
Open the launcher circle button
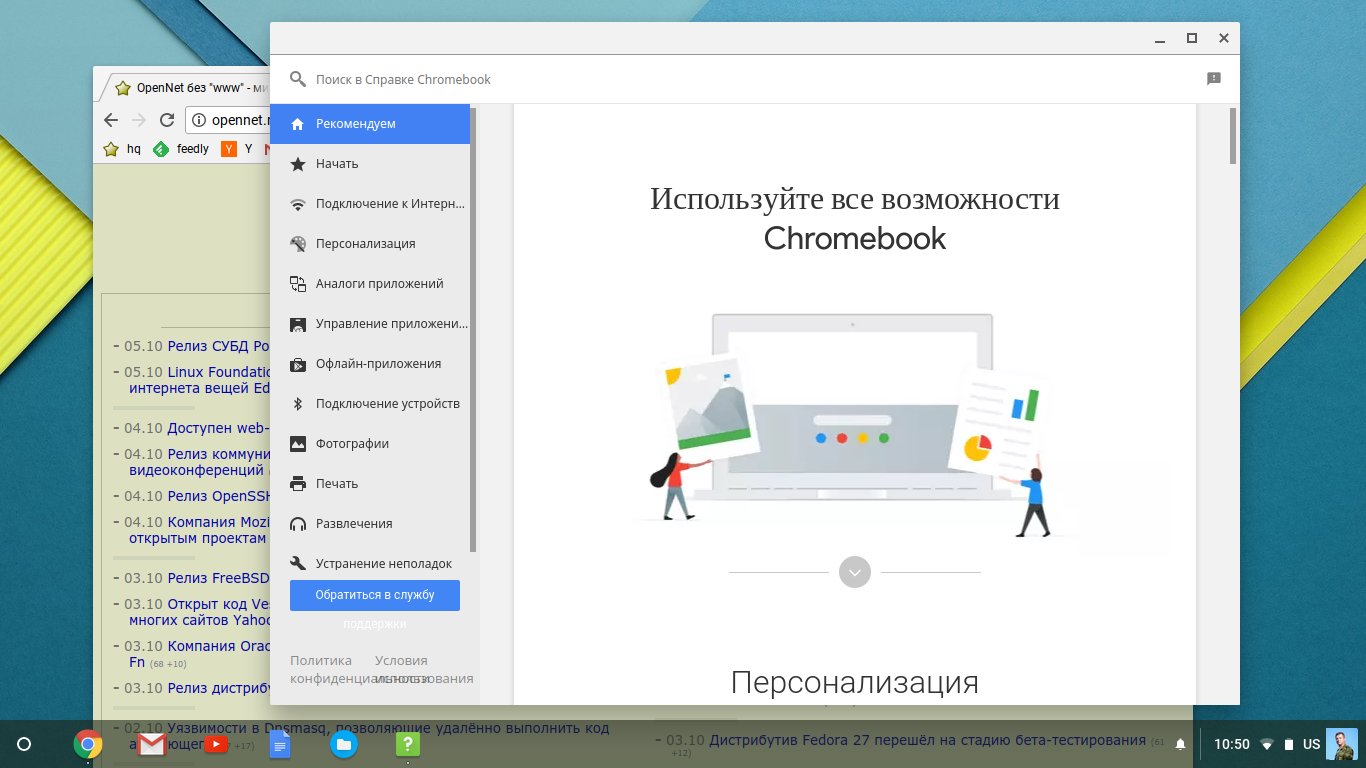tap(24, 744)
